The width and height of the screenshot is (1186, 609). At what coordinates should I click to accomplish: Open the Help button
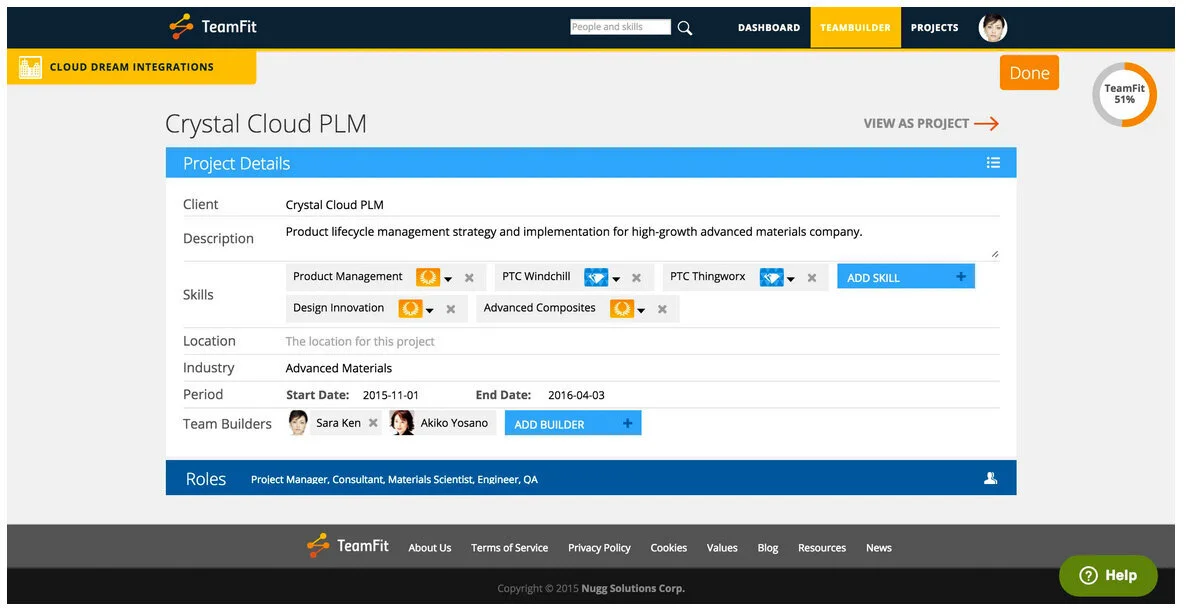(x=1108, y=575)
